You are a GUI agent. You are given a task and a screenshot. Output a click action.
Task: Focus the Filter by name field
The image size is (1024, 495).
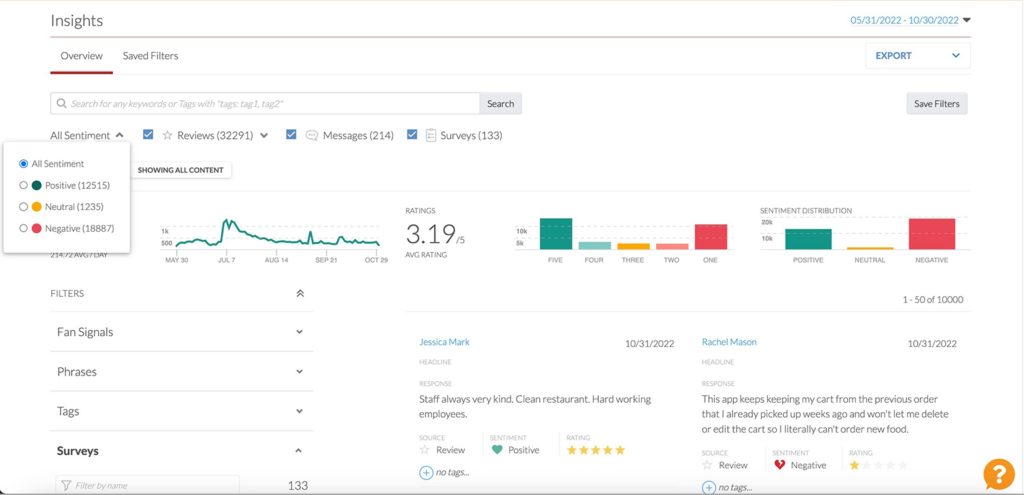148,485
